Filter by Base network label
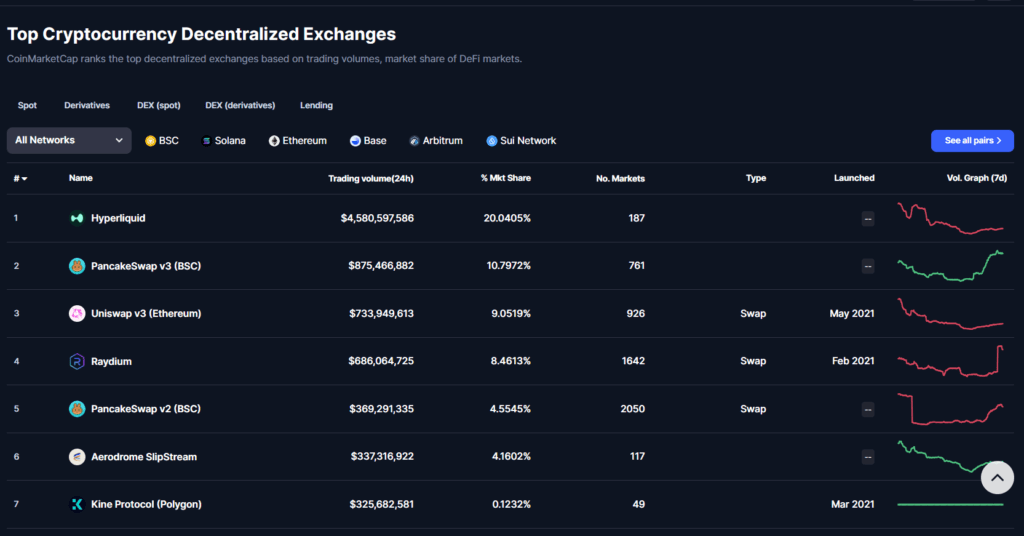 tap(375, 141)
